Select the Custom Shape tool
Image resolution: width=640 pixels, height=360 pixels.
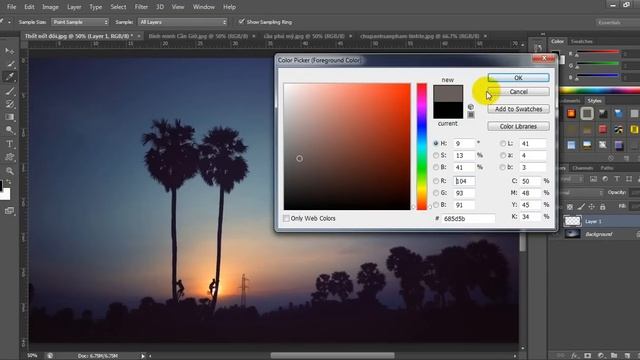(9, 157)
